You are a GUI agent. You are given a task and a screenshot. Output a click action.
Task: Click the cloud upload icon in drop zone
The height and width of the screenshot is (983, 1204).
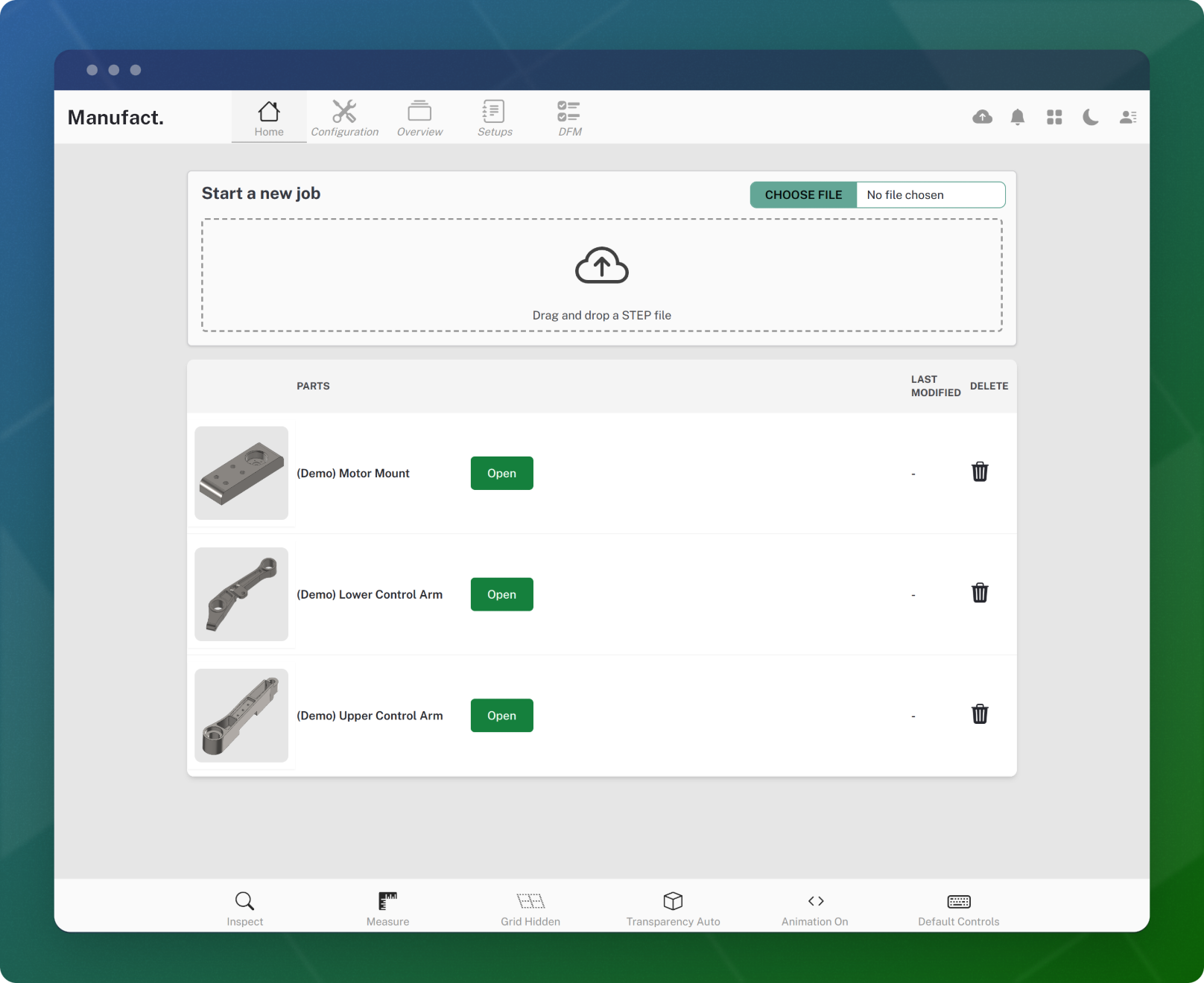[602, 265]
